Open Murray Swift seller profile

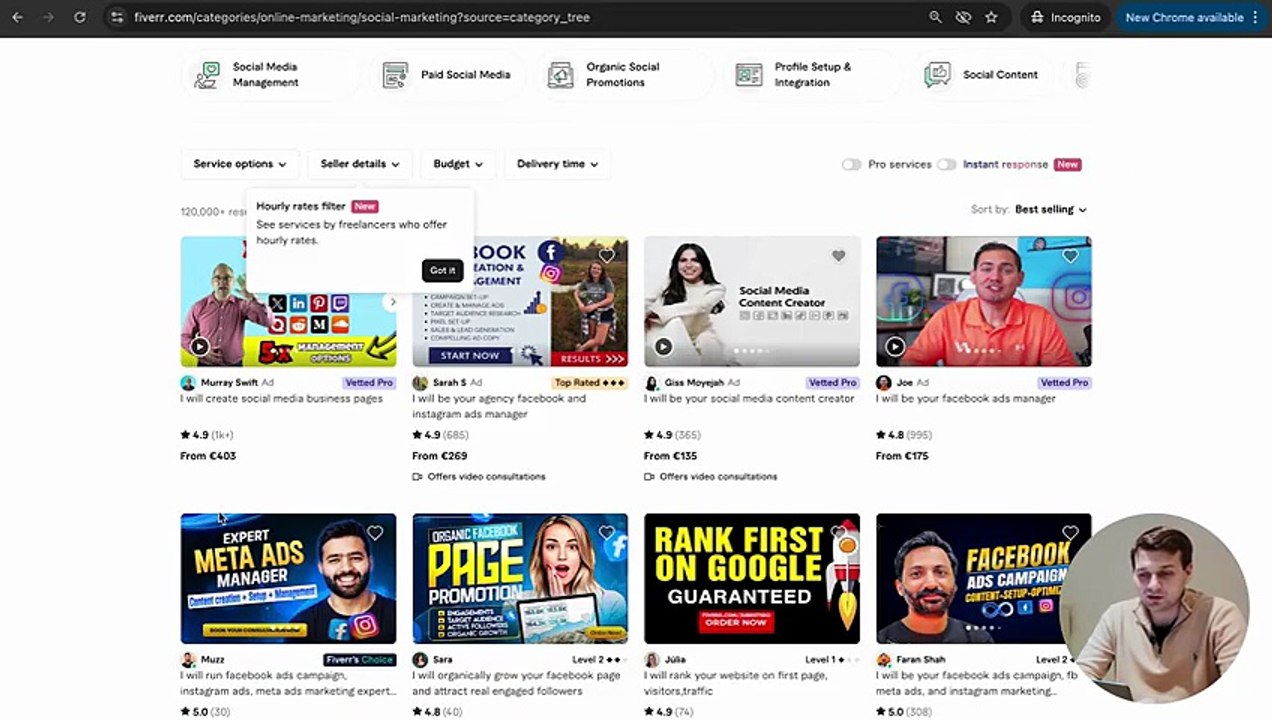click(x=229, y=383)
